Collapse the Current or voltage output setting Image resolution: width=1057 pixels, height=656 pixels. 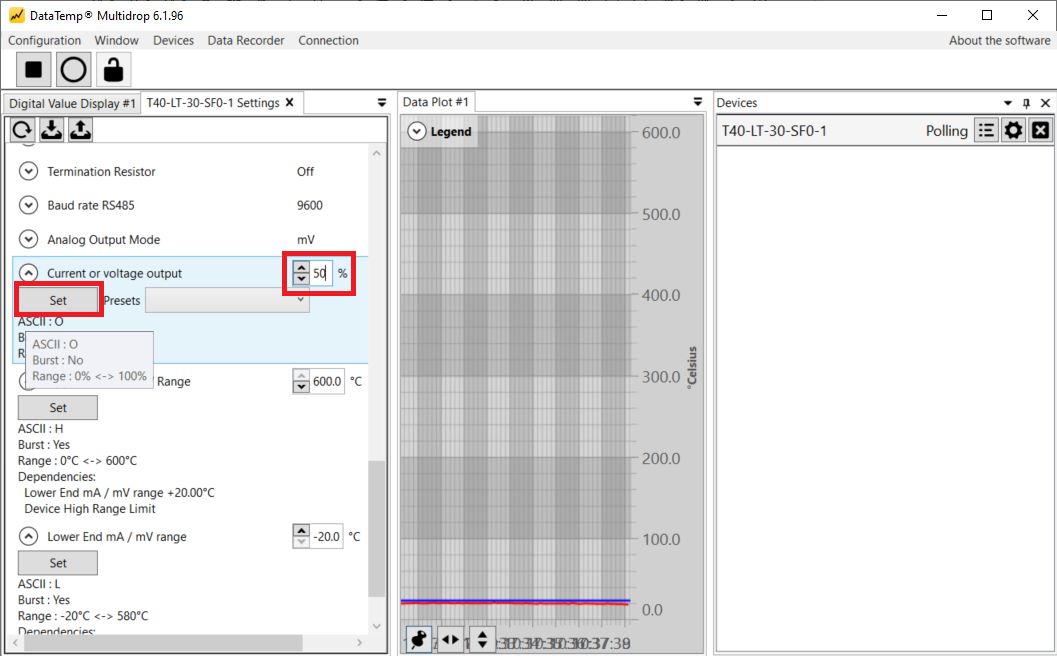coord(28,273)
